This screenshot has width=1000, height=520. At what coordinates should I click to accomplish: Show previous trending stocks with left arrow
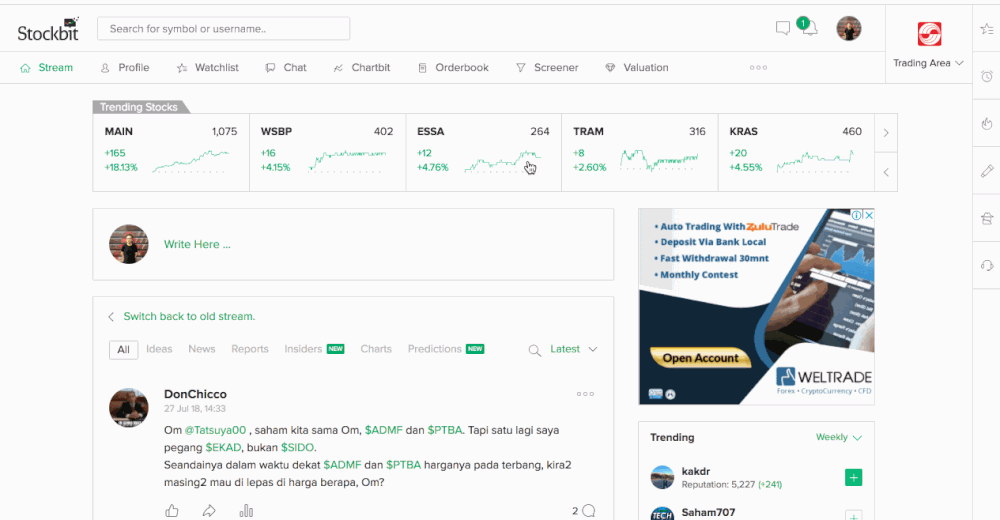[886, 172]
